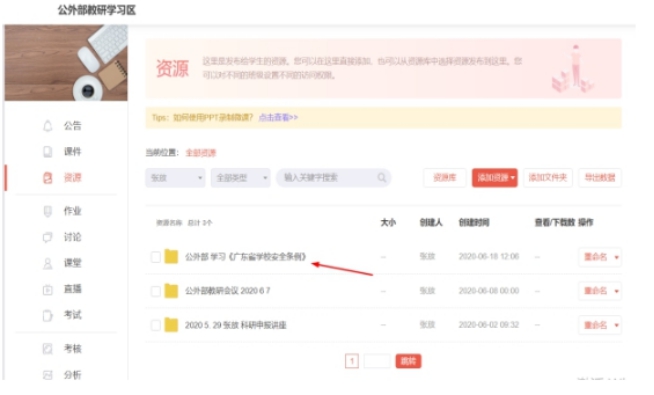The image size is (654, 395).
Task: Open the 讨论 discussion icon
Action: tap(48, 237)
